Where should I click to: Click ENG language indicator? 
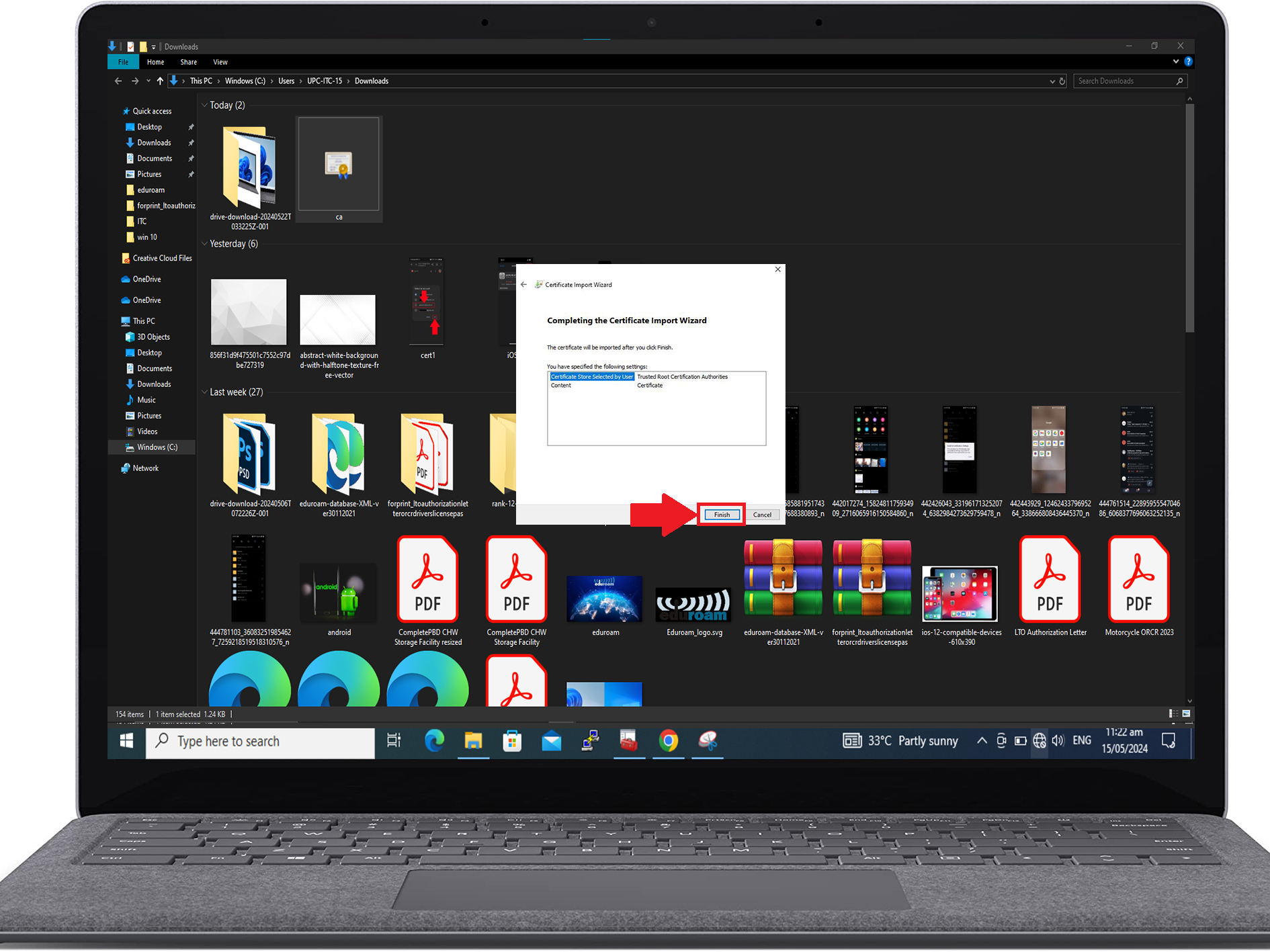click(1082, 740)
